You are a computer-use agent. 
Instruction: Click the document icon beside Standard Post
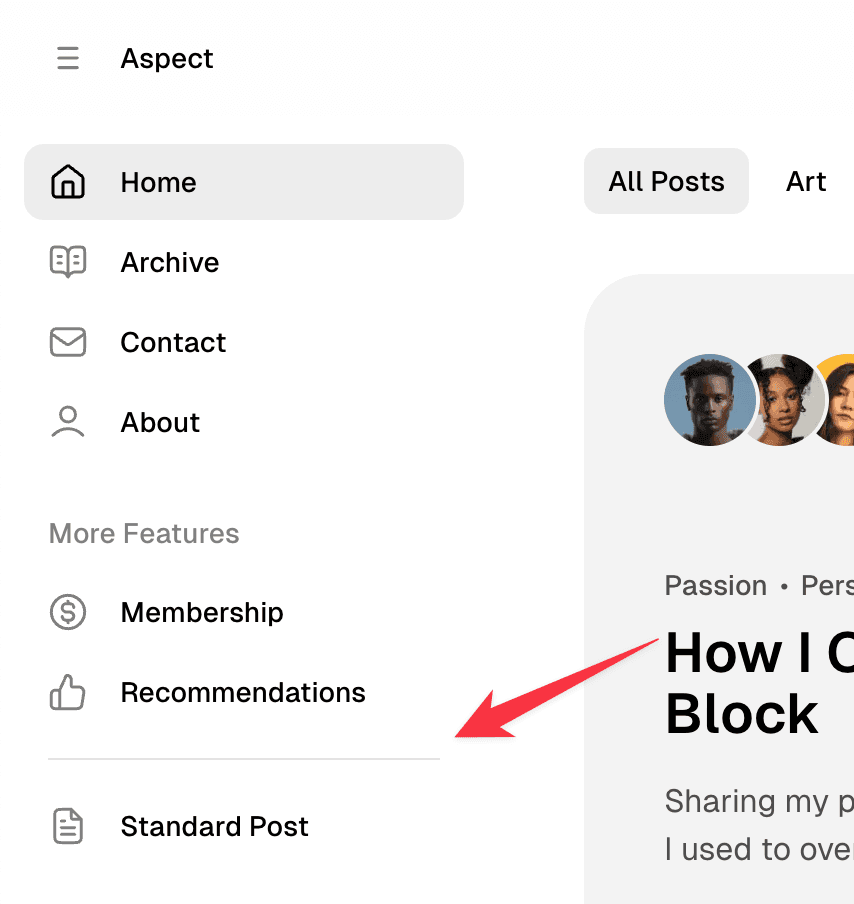67,826
